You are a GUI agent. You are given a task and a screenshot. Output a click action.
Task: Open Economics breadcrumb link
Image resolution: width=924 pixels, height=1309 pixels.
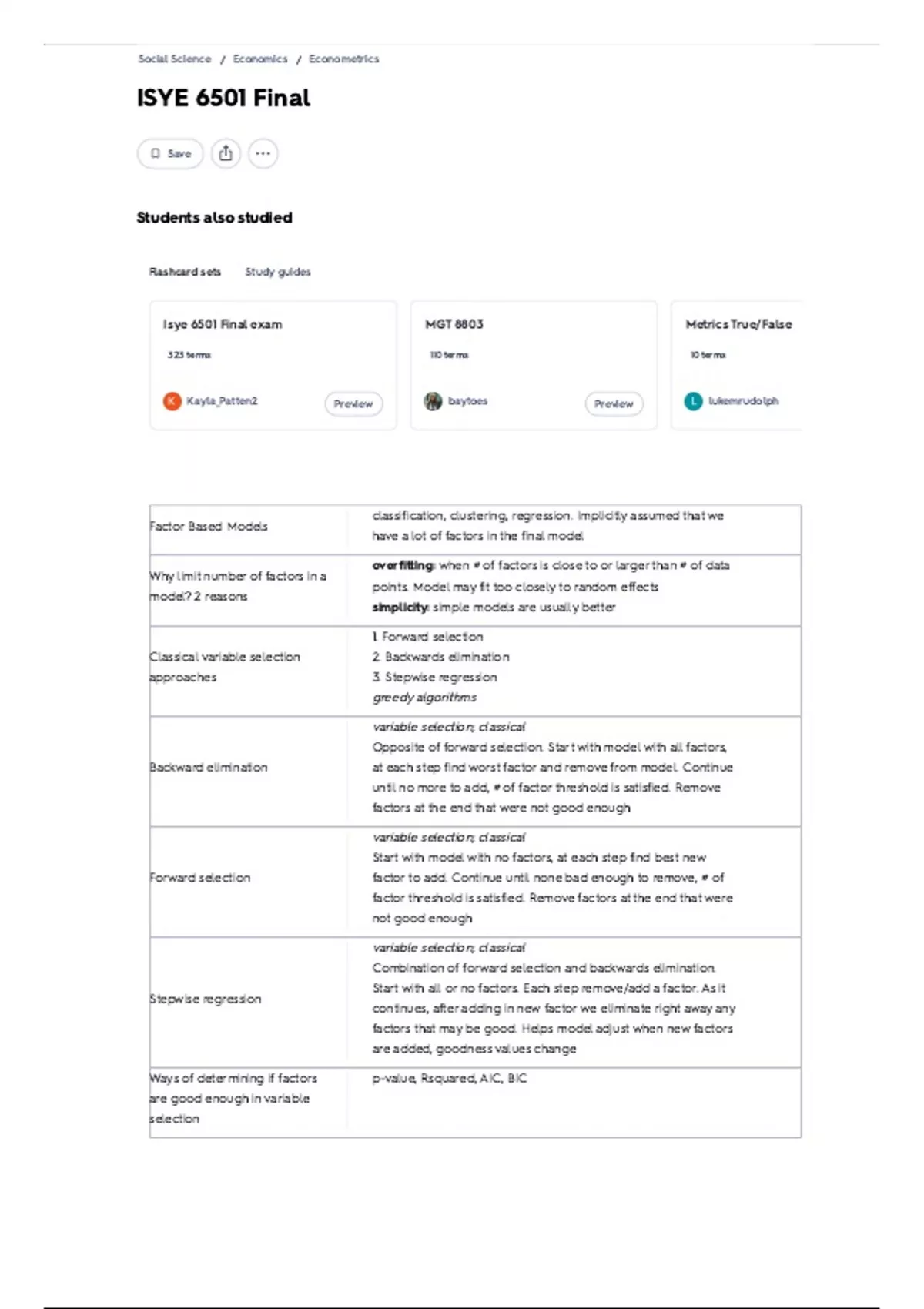click(260, 59)
